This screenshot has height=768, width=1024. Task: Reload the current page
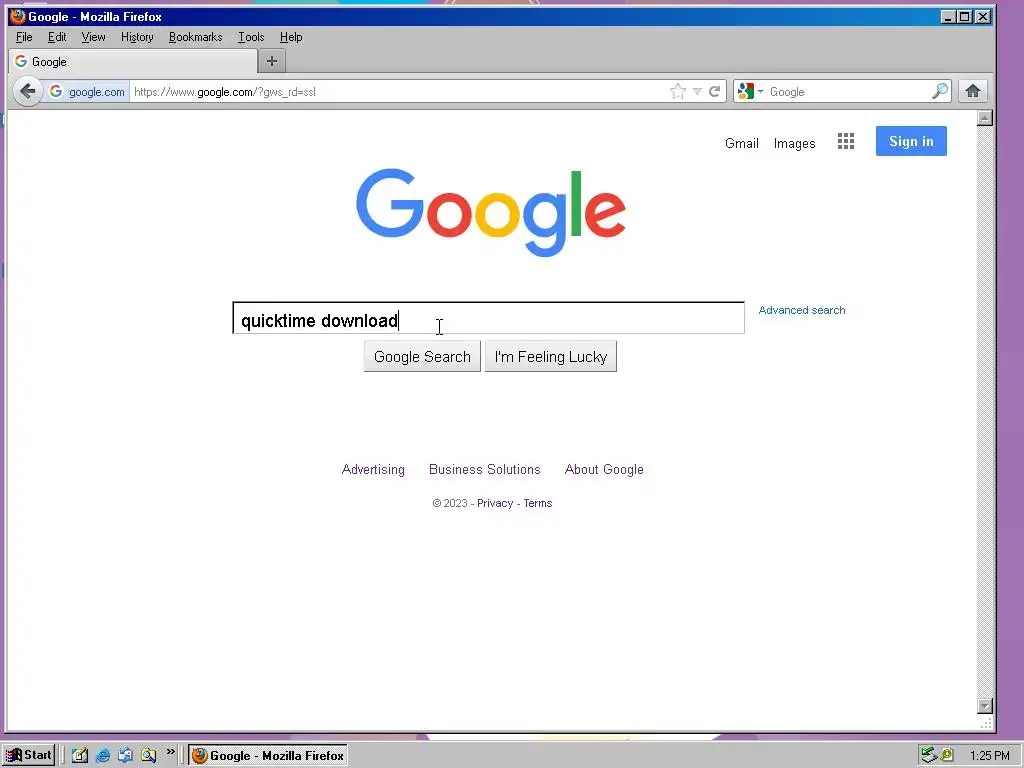pyautogui.click(x=714, y=91)
